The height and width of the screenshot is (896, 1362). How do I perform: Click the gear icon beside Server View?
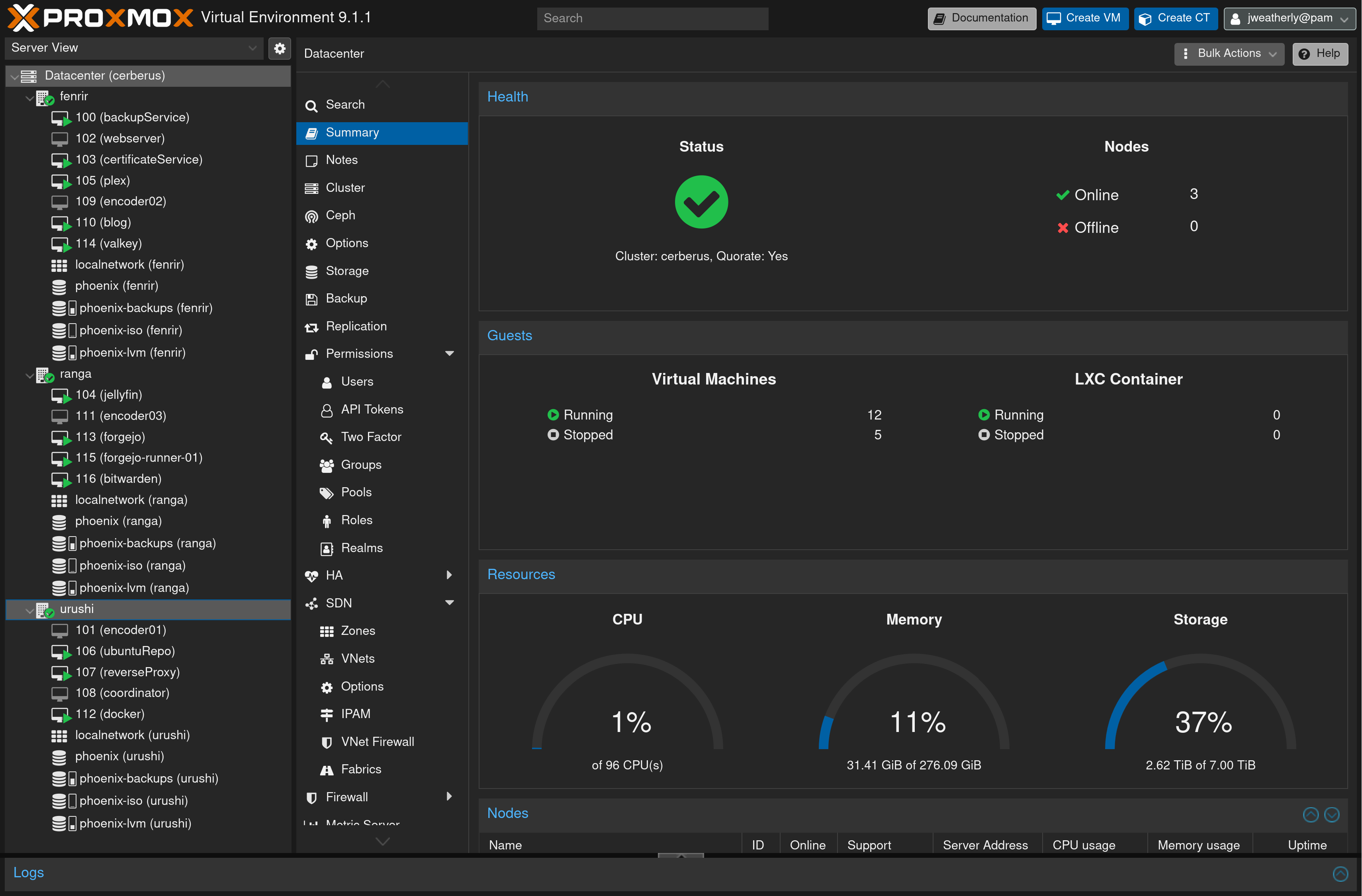click(x=279, y=49)
